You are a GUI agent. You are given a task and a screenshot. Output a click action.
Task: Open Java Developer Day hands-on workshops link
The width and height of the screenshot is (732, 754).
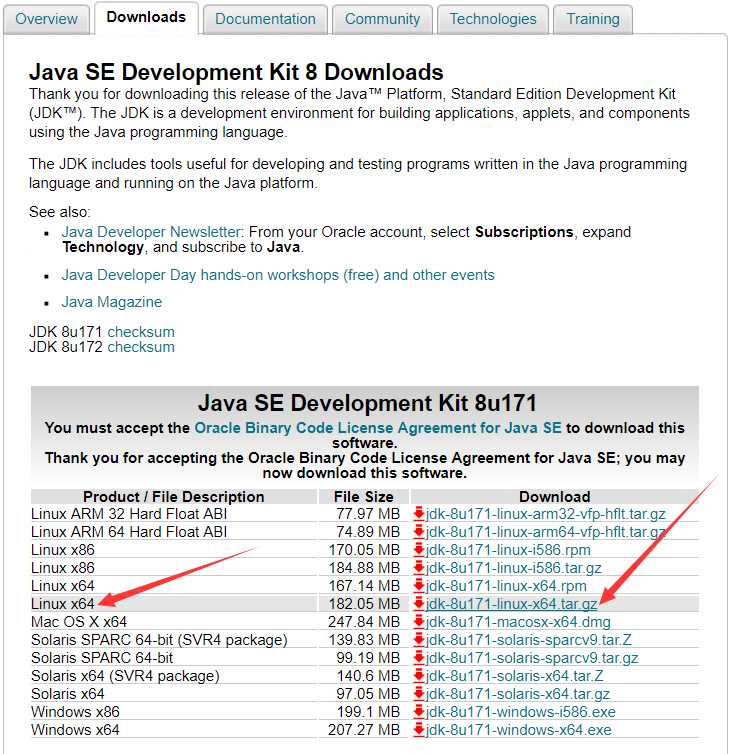[x=278, y=275]
